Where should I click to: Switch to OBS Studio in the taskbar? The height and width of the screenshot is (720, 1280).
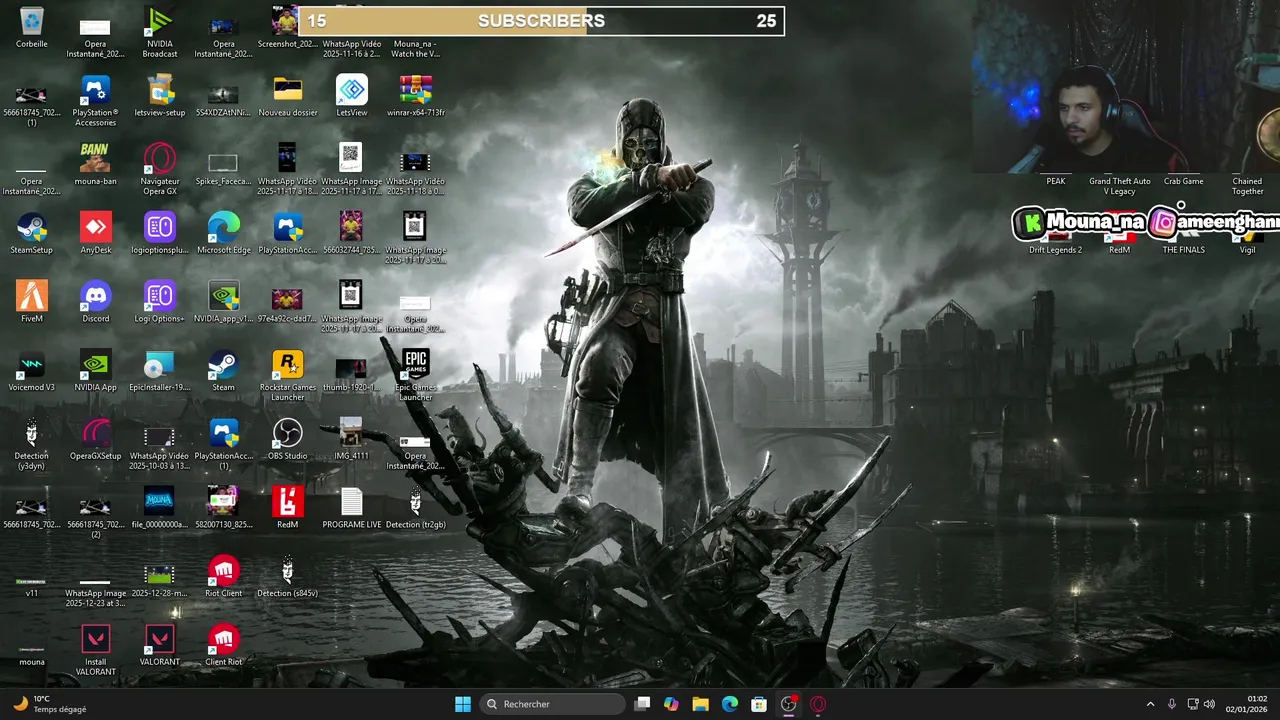point(788,704)
